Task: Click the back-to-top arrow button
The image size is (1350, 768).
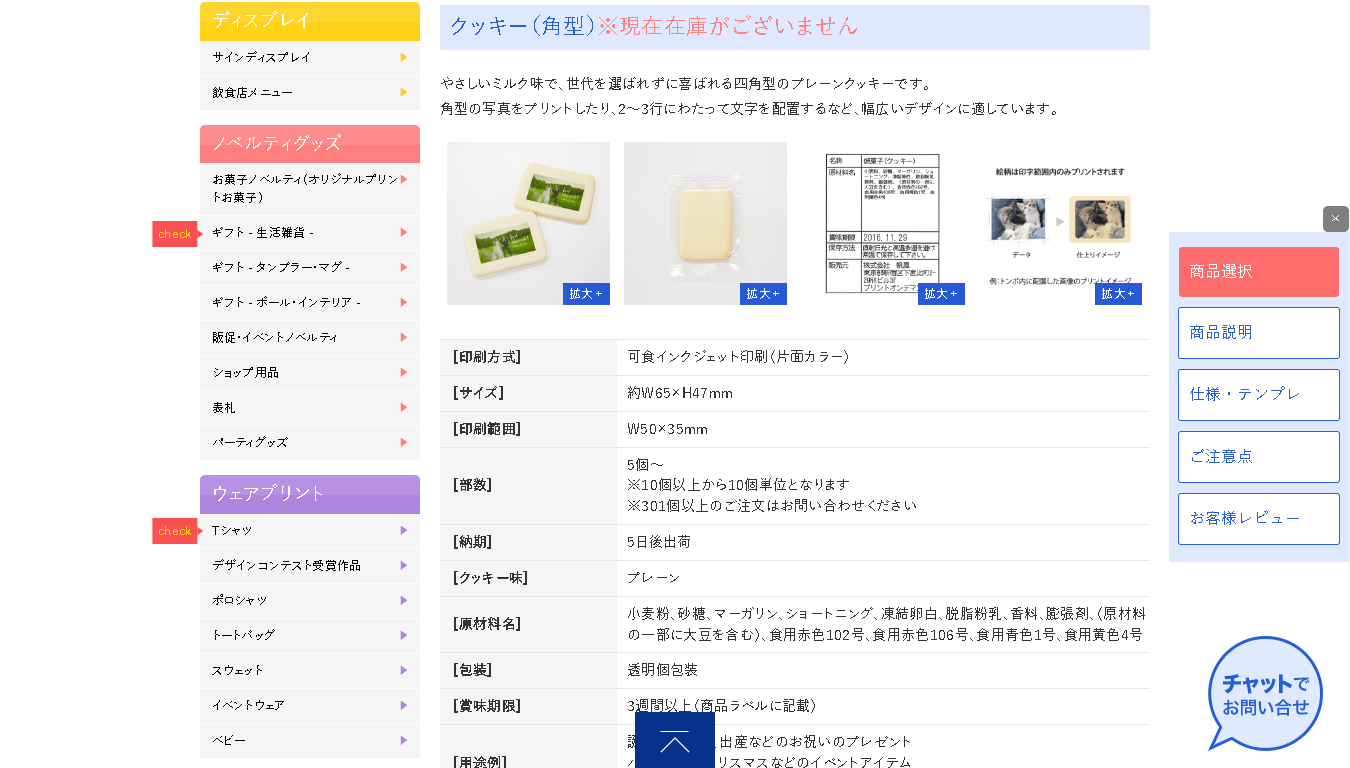Action: coord(675,740)
